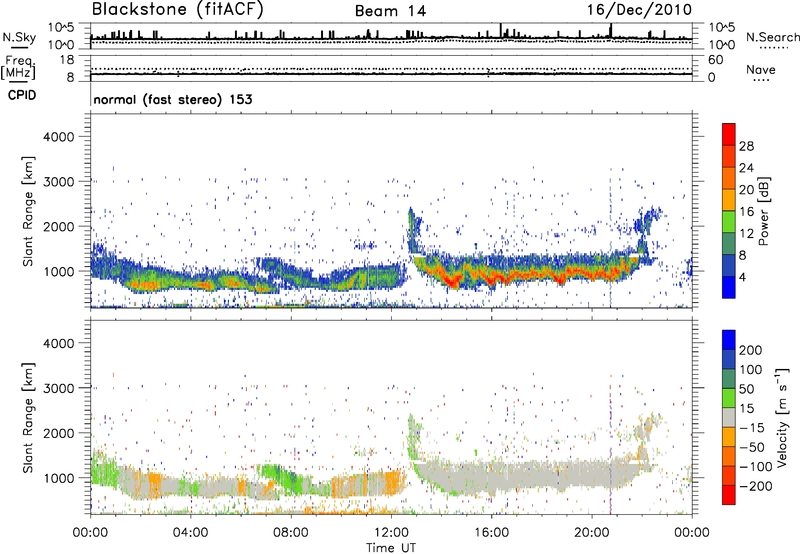
Task: Pick the red top segment of the power colorbar
Action: tap(729, 134)
